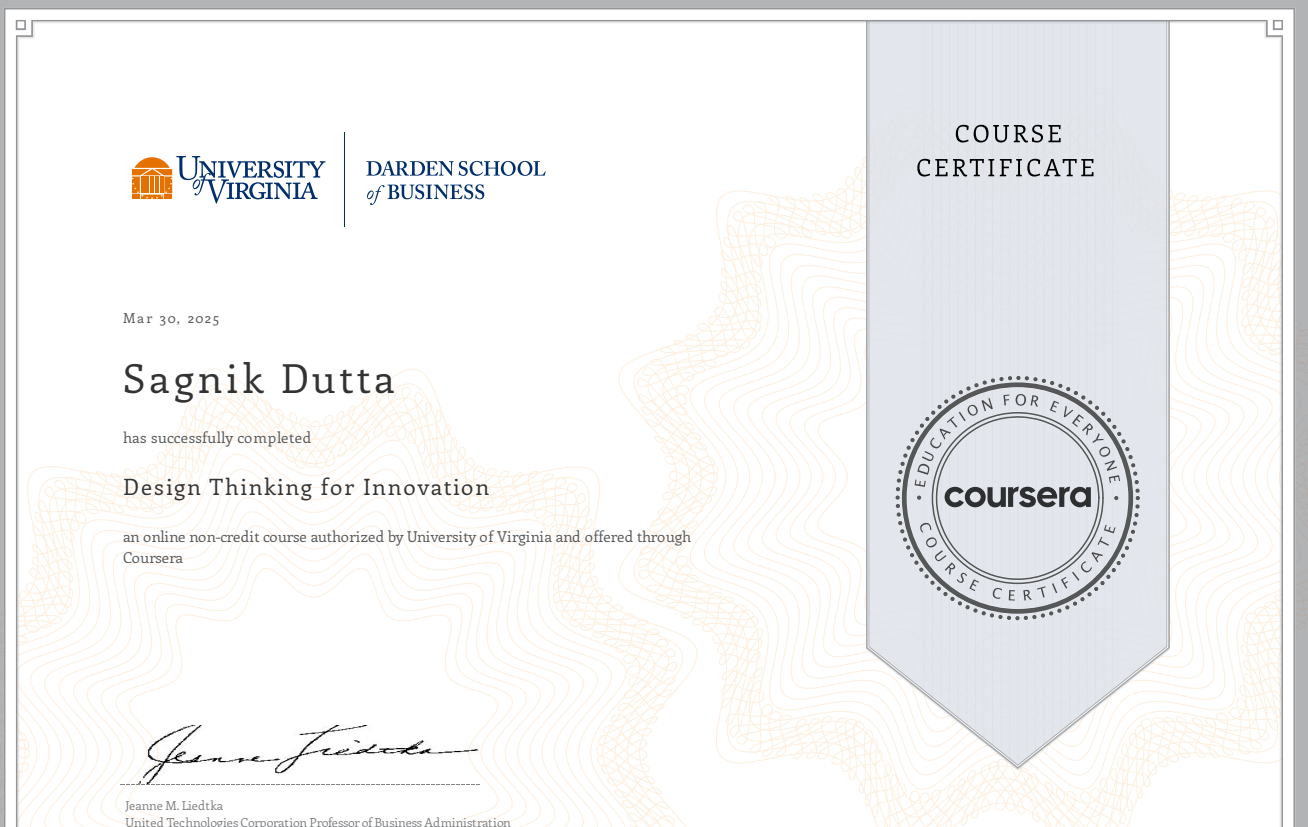Select the course title 'Design Thinking for Innovation'
Viewport: 1308px width, 827px height.
306,488
